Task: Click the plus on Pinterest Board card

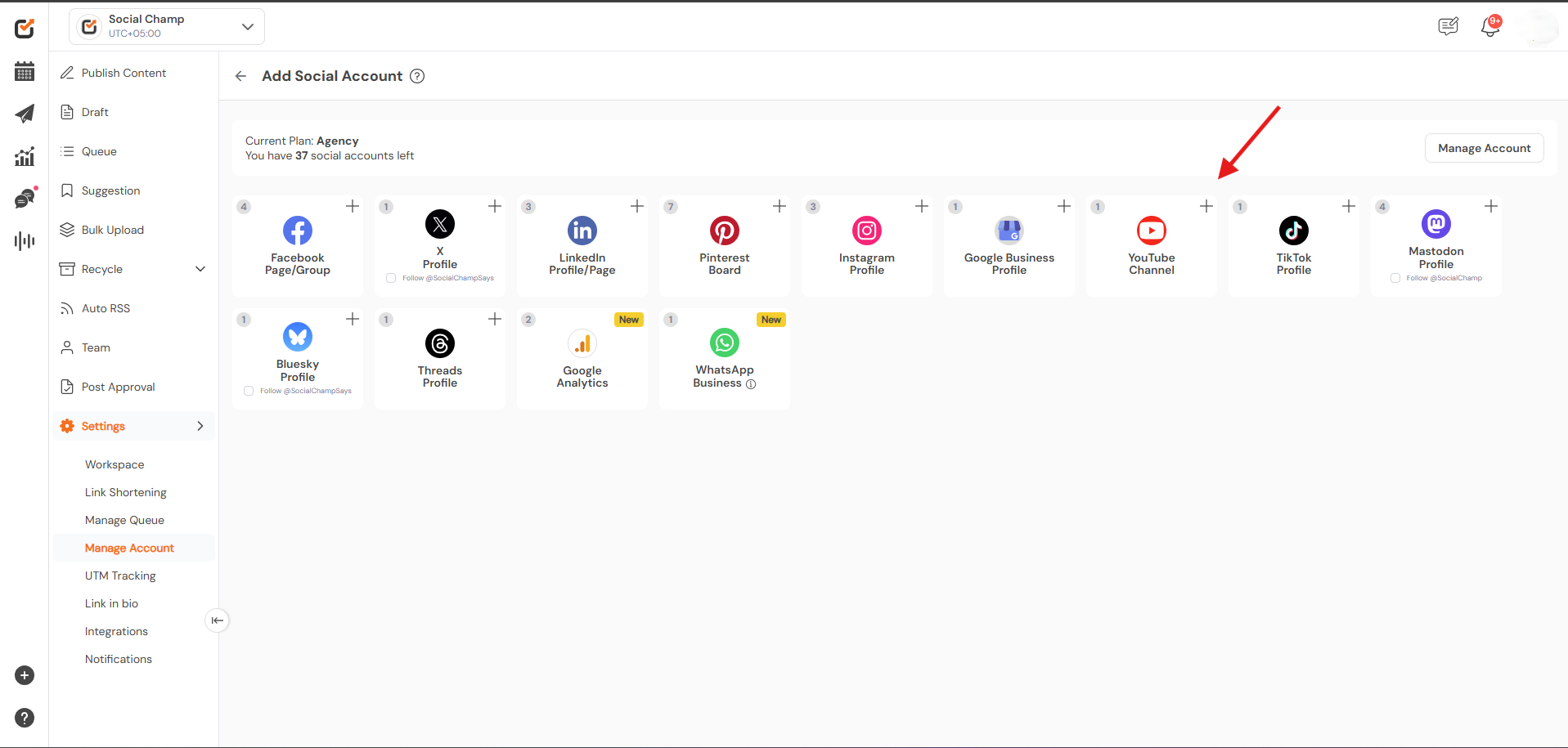Action: click(780, 206)
